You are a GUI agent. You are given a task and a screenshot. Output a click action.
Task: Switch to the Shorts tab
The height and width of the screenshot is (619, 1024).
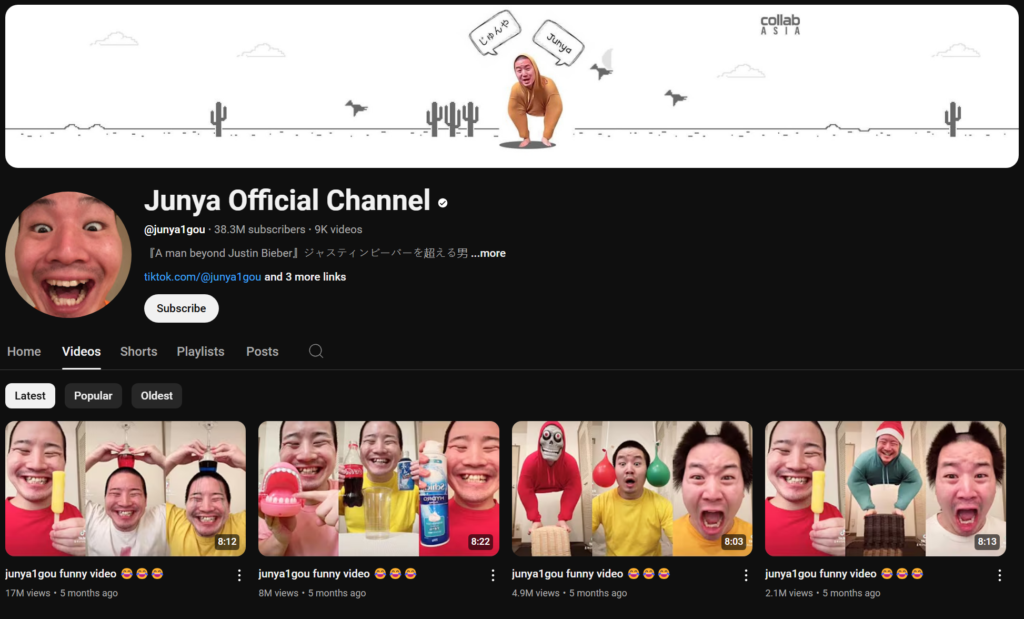coord(138,352)
